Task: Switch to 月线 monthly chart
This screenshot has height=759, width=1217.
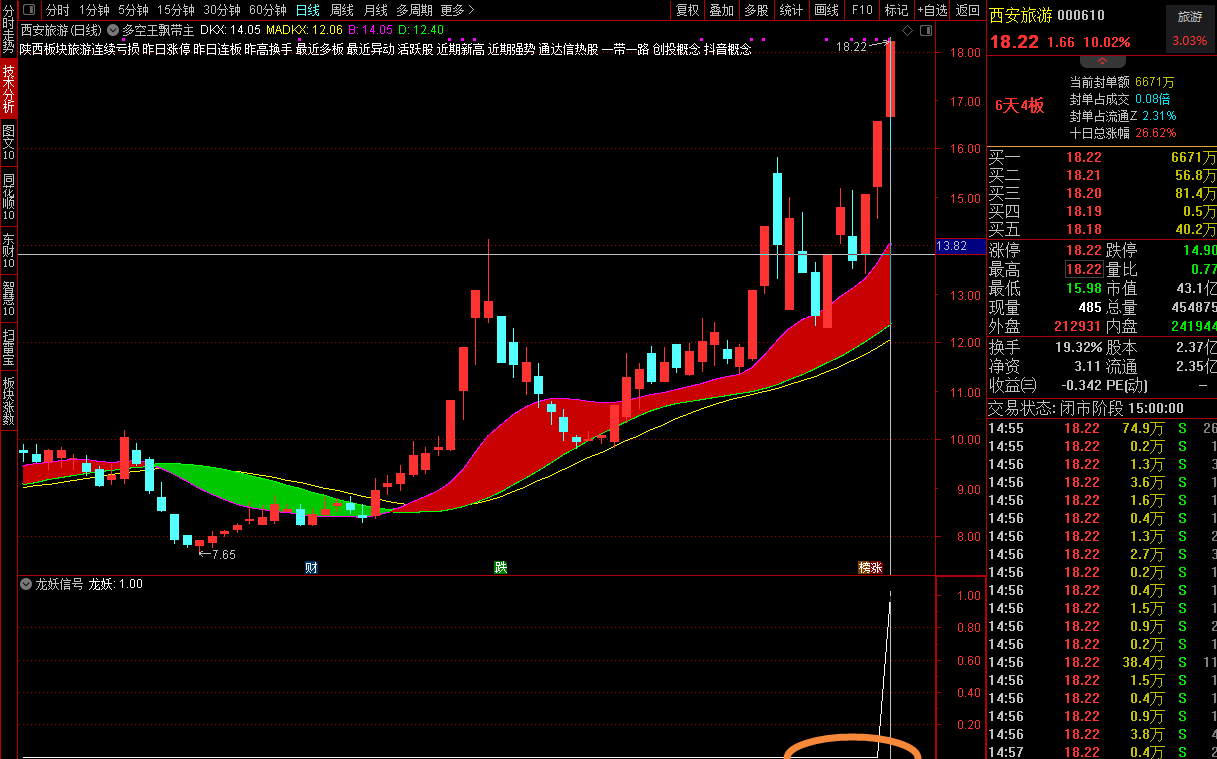Action: (375, 10)
